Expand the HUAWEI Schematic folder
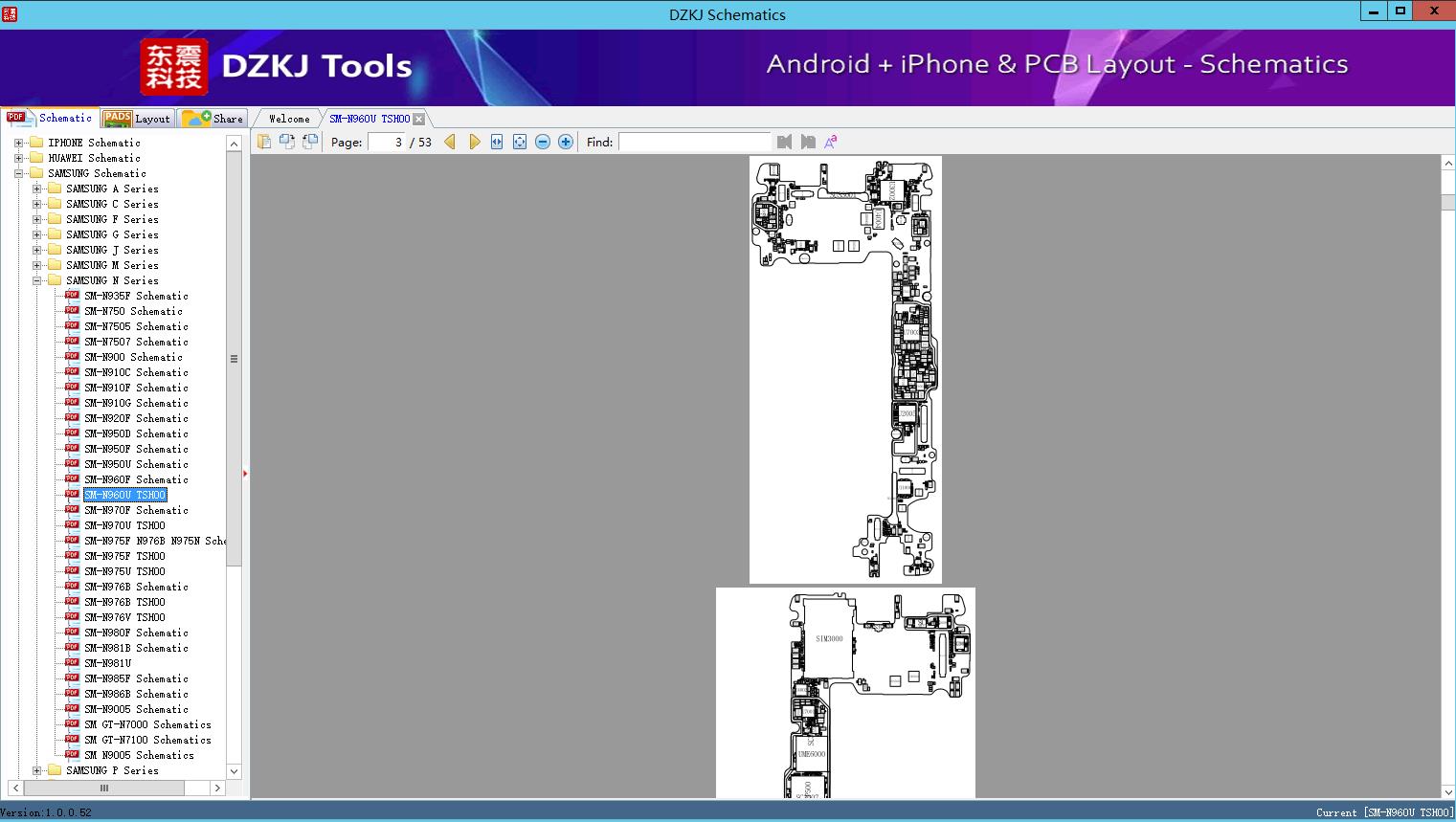 click(x=18, y=158)
